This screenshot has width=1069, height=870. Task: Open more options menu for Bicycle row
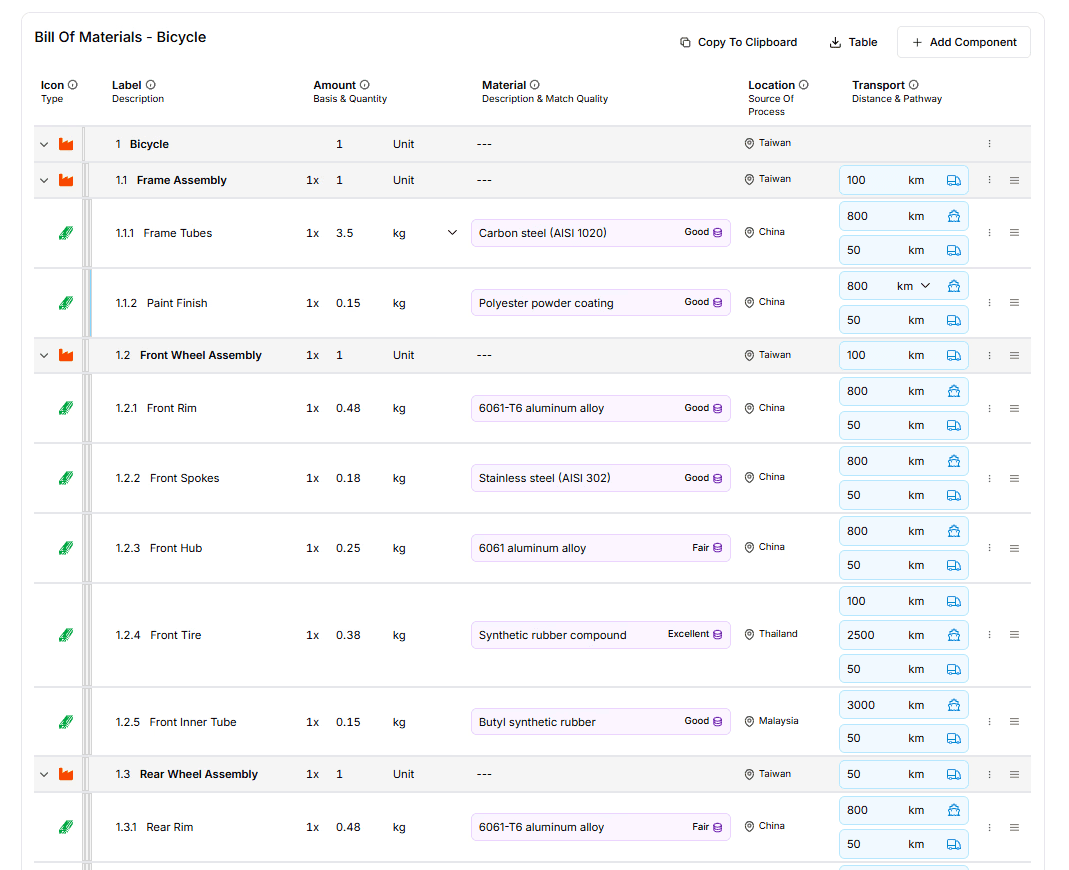click(989, 145)
